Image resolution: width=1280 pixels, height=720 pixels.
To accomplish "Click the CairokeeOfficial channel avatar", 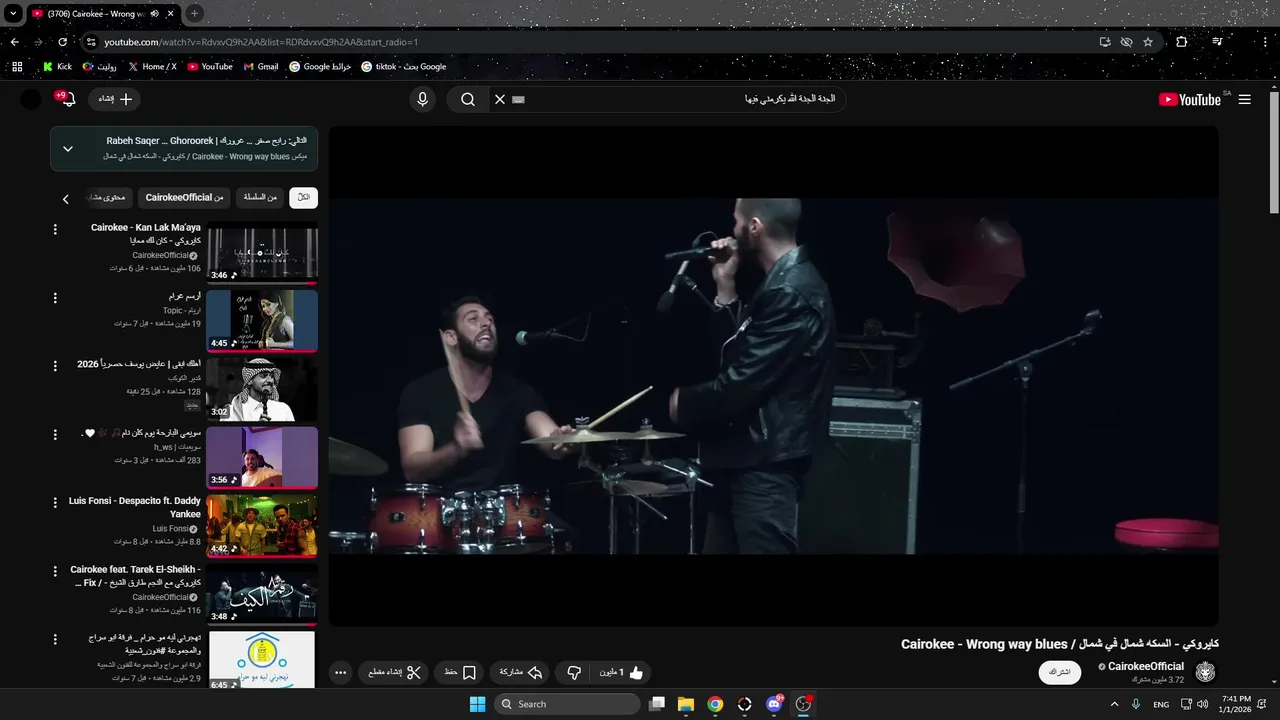I will pos(1205,672).
